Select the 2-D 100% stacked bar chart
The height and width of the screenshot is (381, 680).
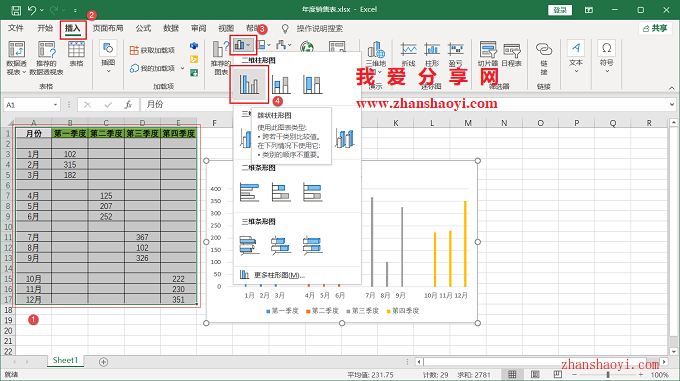(x=312, y=192)
